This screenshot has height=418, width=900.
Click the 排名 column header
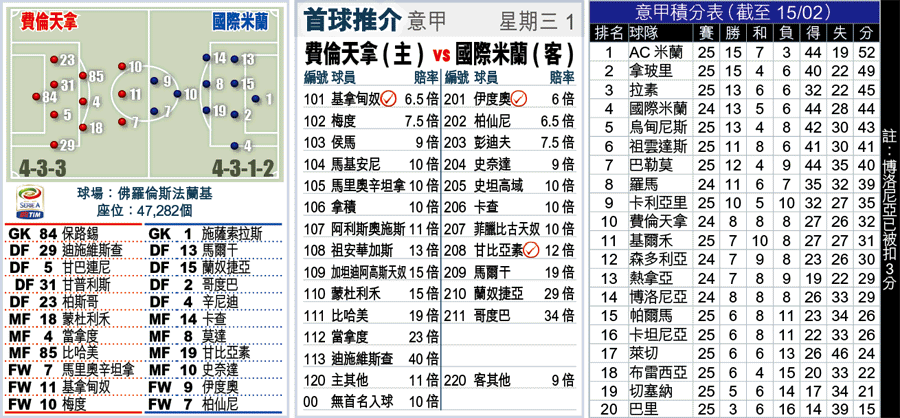(x=609, y=32)
